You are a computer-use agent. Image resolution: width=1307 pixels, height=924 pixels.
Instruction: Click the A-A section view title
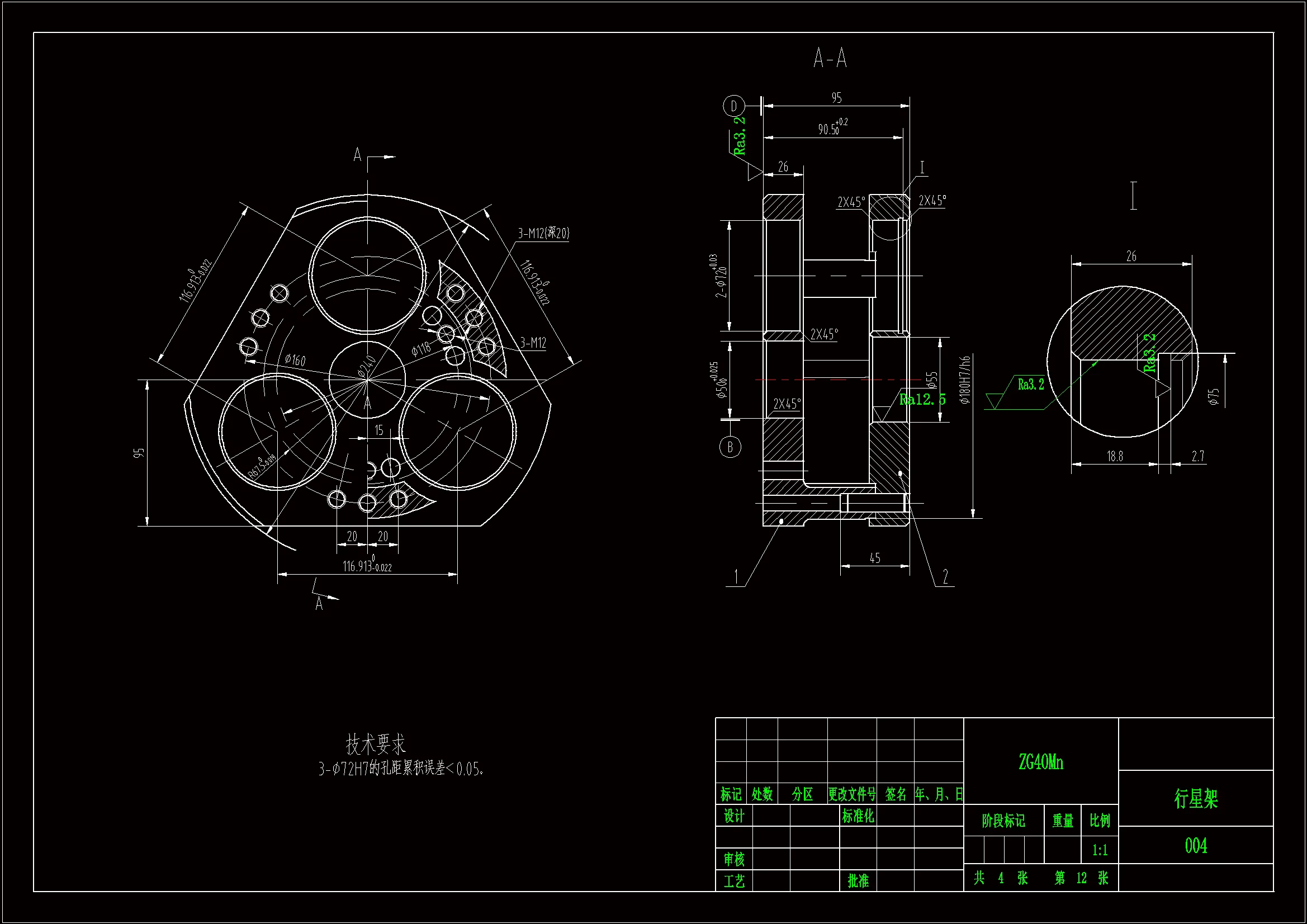click(x=830, y=59)
